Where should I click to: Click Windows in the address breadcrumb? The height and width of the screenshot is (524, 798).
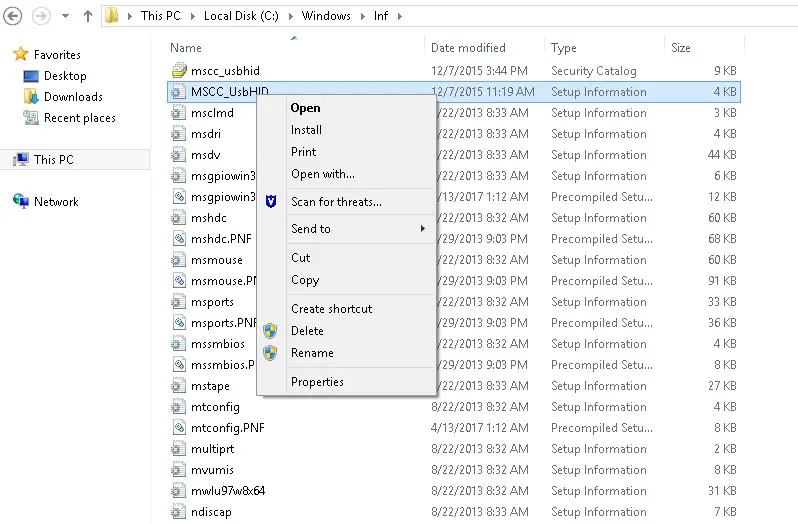(326, 16)
